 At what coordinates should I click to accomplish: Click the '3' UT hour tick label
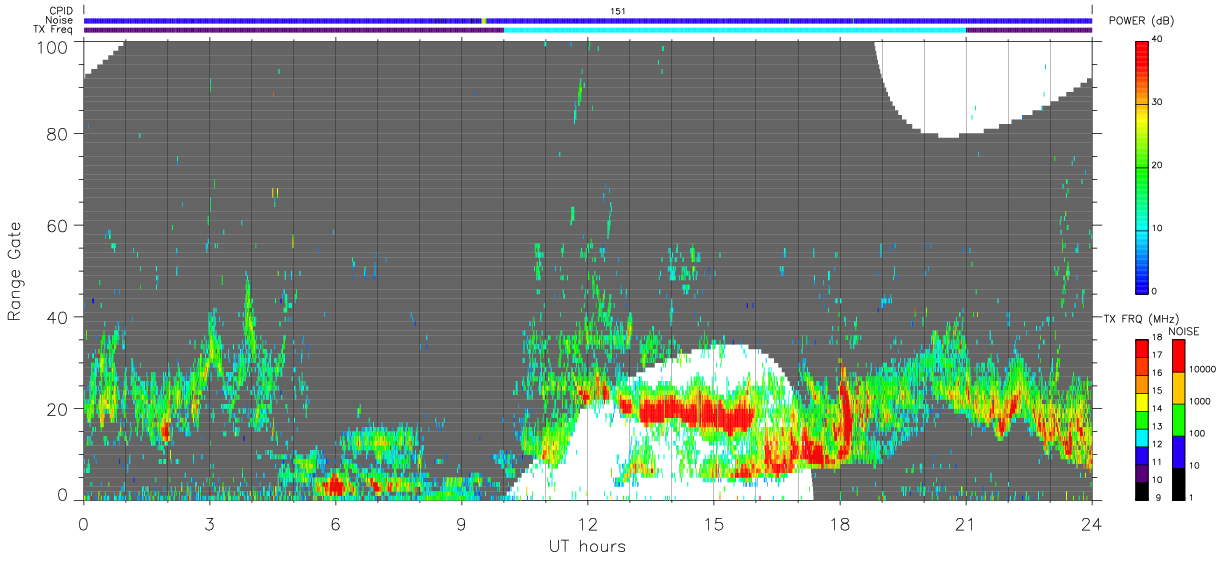pyautogui.click(x=209, y=523)
